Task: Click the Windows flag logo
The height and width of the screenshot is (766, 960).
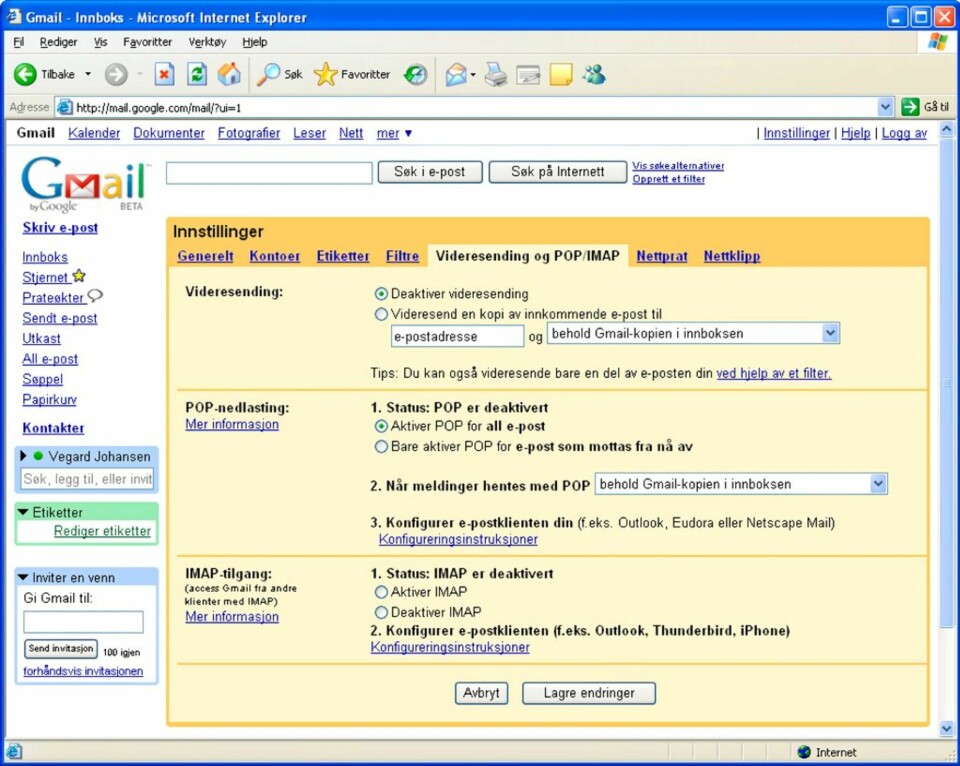Action: (938, 42)
